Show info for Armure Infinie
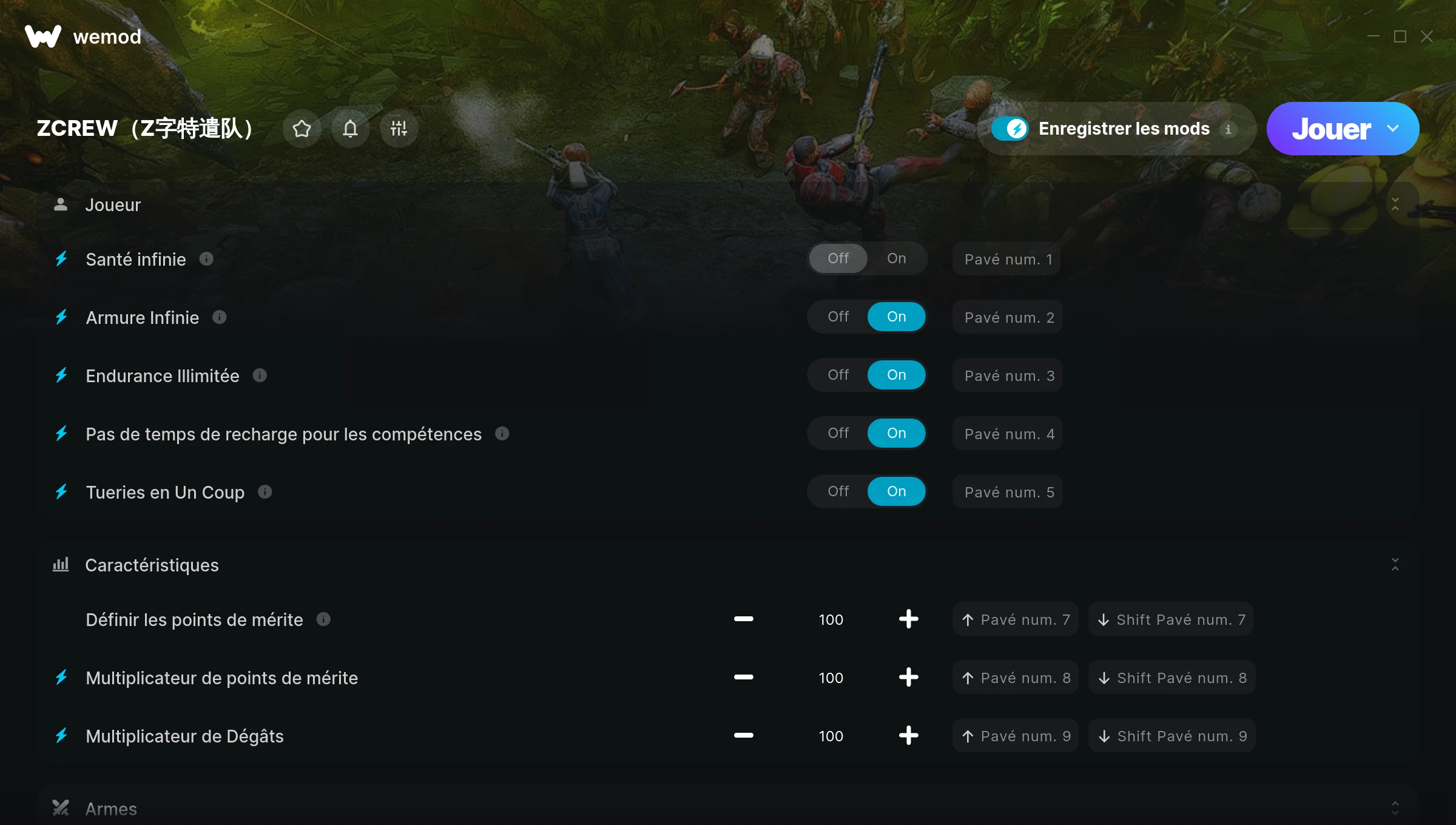 (220, 317)
